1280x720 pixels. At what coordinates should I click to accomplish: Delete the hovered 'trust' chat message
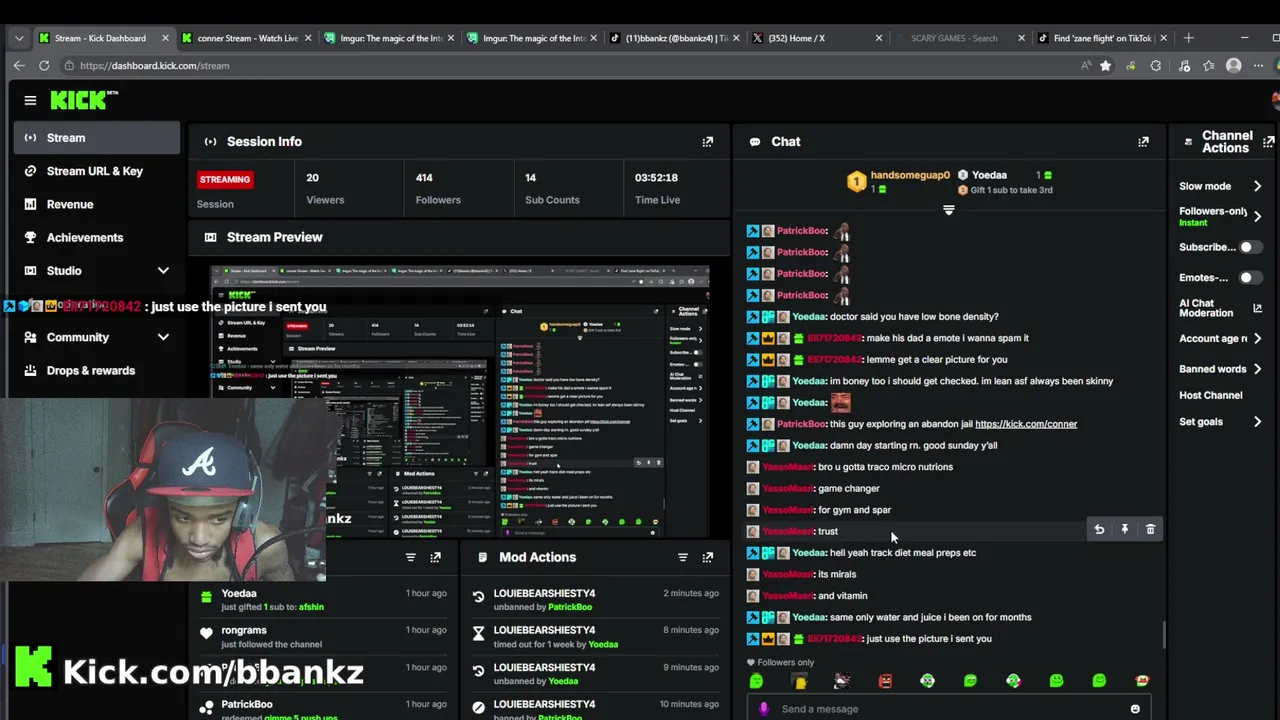1150,530
